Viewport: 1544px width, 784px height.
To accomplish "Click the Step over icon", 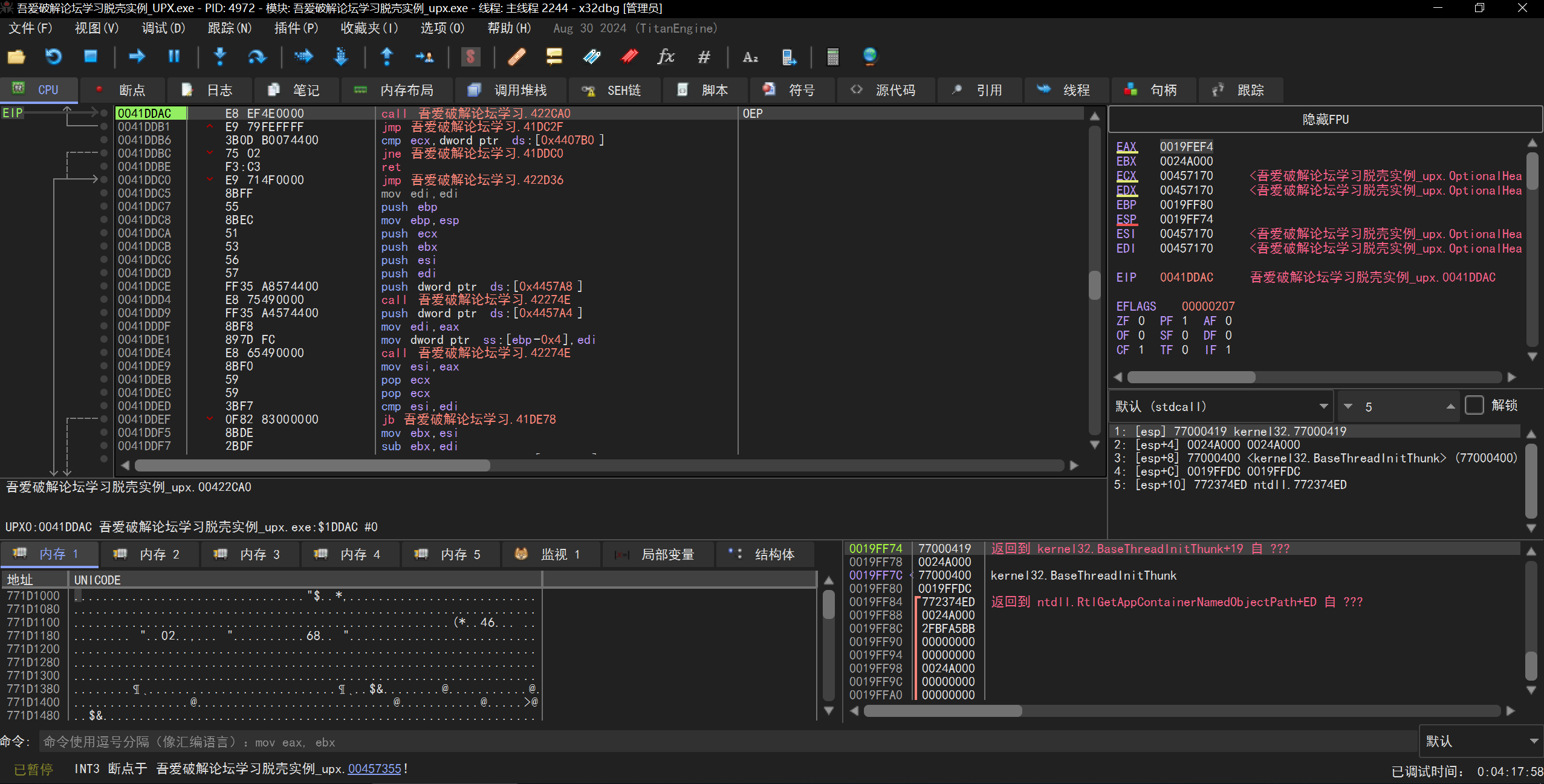I will pos(257,57).
